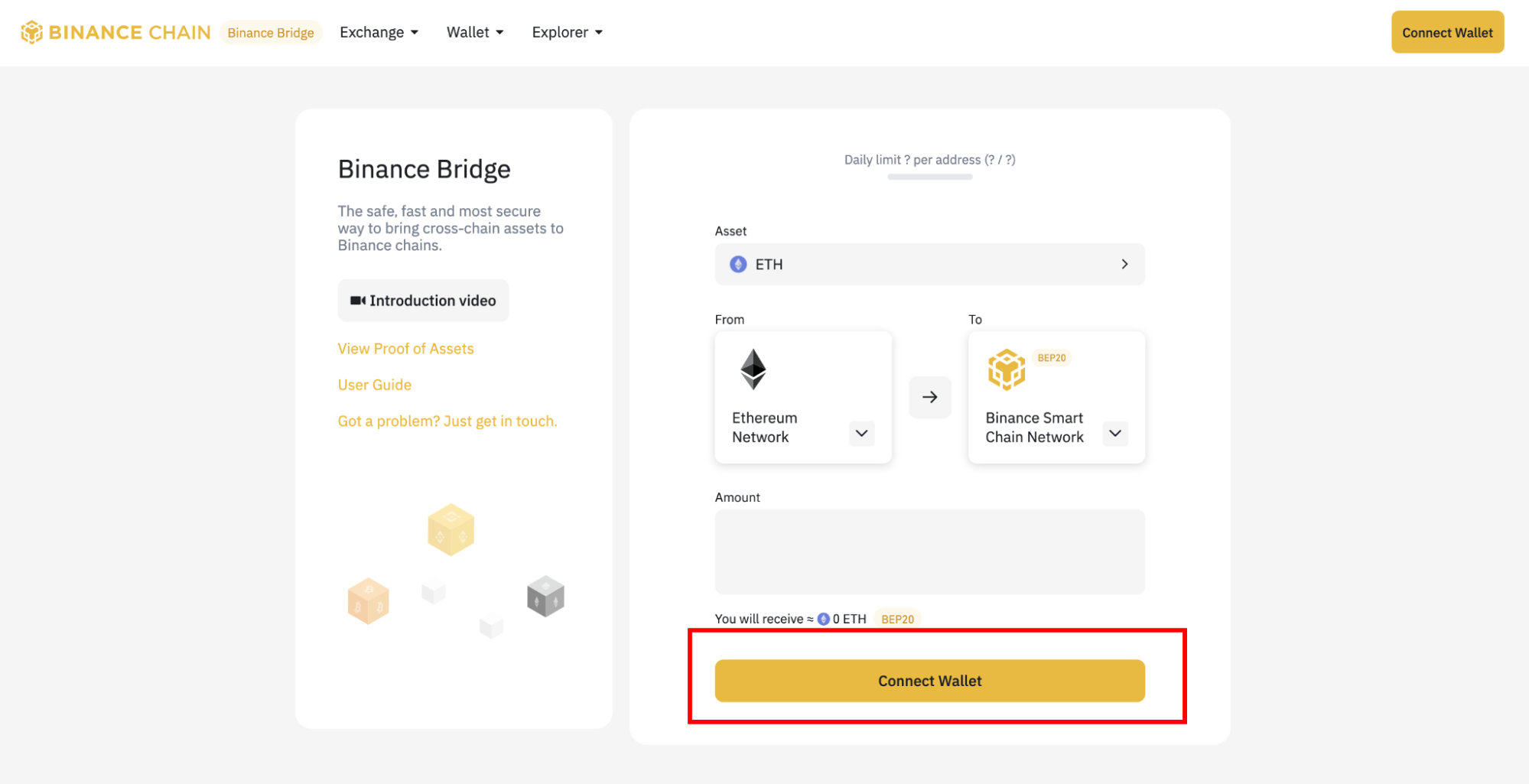The height and width of the screenshot is (784, 1529).
Task: Click the video camera icon on Introduction video
Action: pyautogui.click(x=359, y=300)
